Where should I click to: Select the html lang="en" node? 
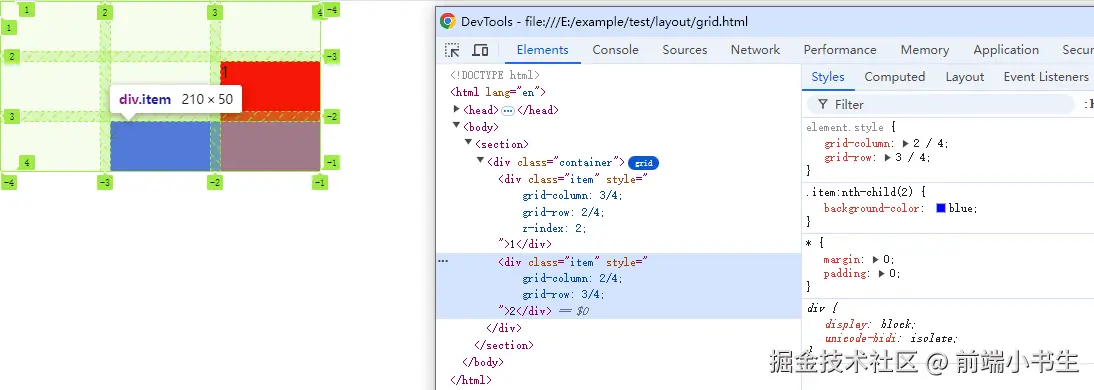coord(497,92)
